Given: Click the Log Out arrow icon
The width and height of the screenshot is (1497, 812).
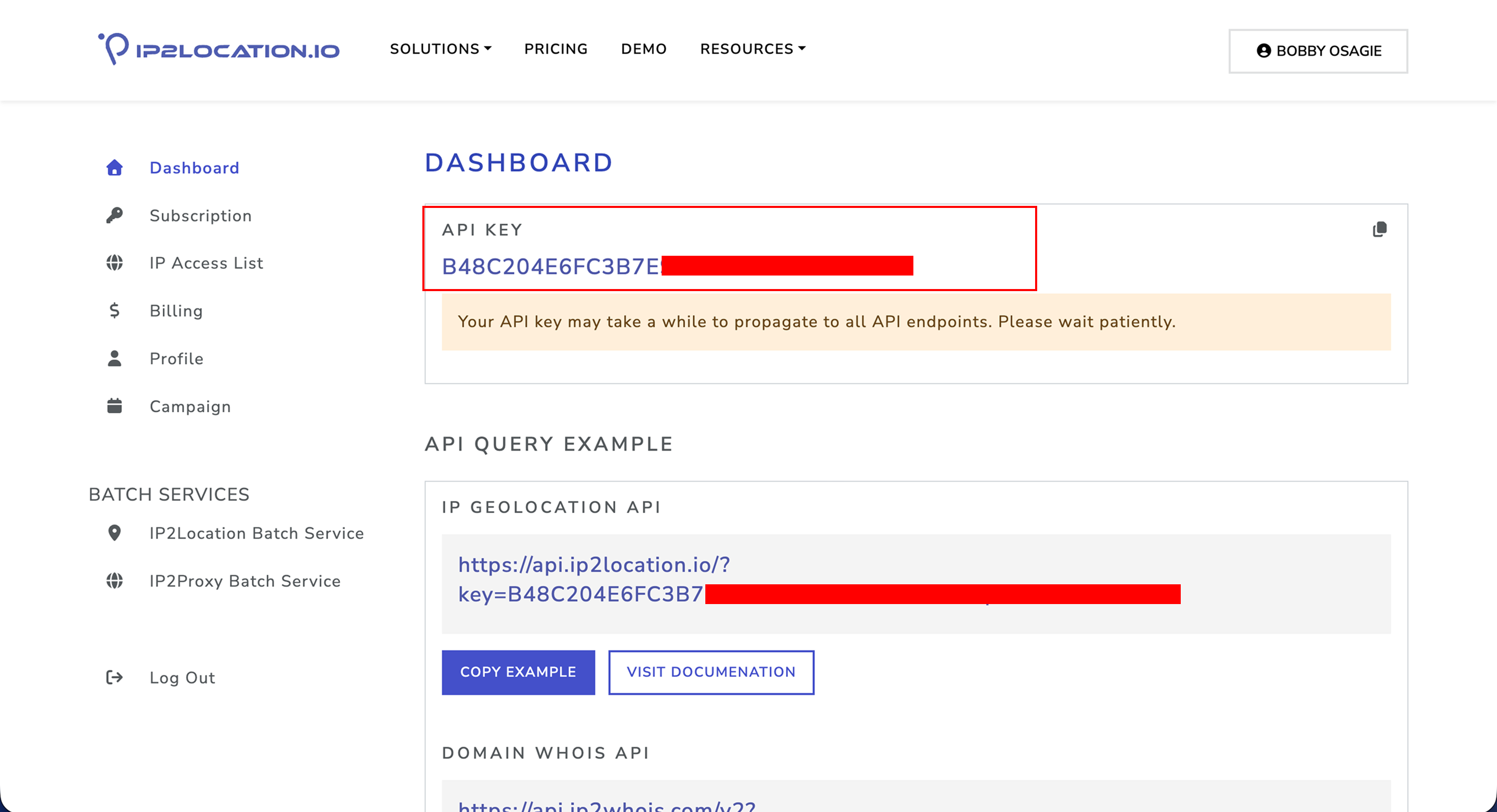Looking at the screenshot, I should 114,677.
